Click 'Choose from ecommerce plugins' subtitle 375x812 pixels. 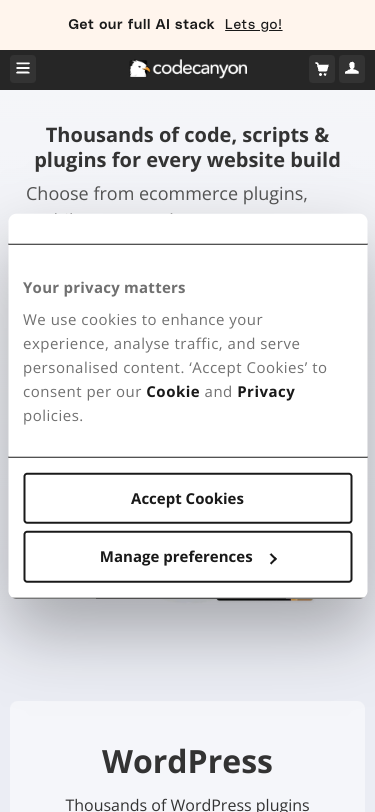point(167,194)
